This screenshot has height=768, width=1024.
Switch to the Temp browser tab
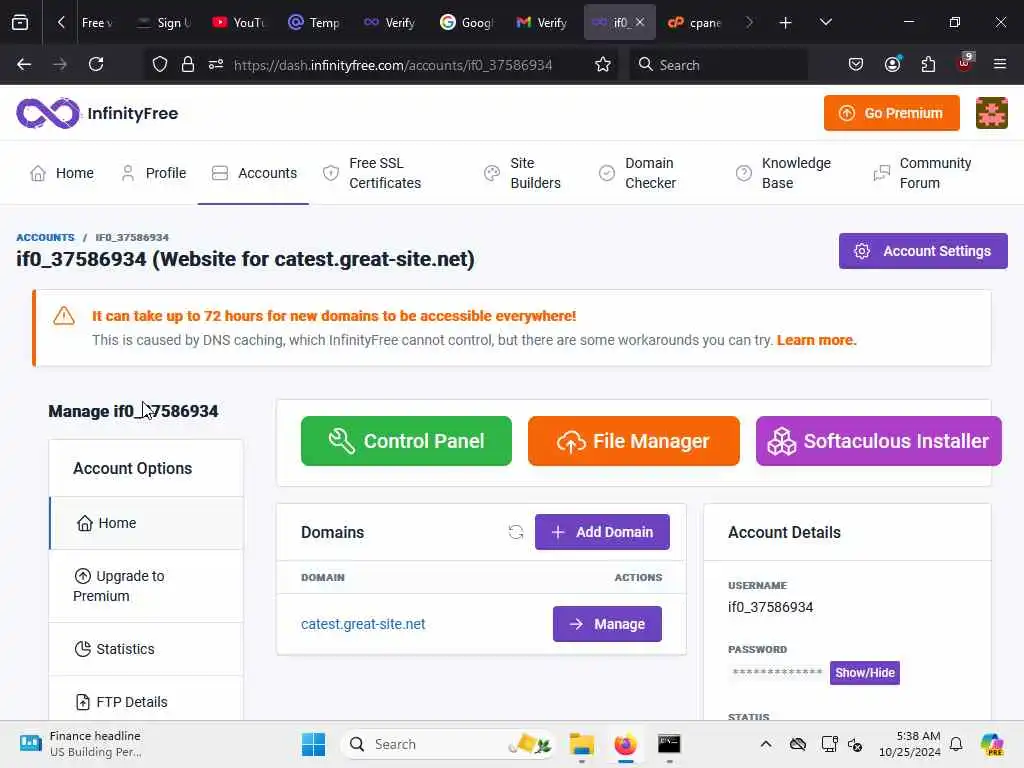313,22
